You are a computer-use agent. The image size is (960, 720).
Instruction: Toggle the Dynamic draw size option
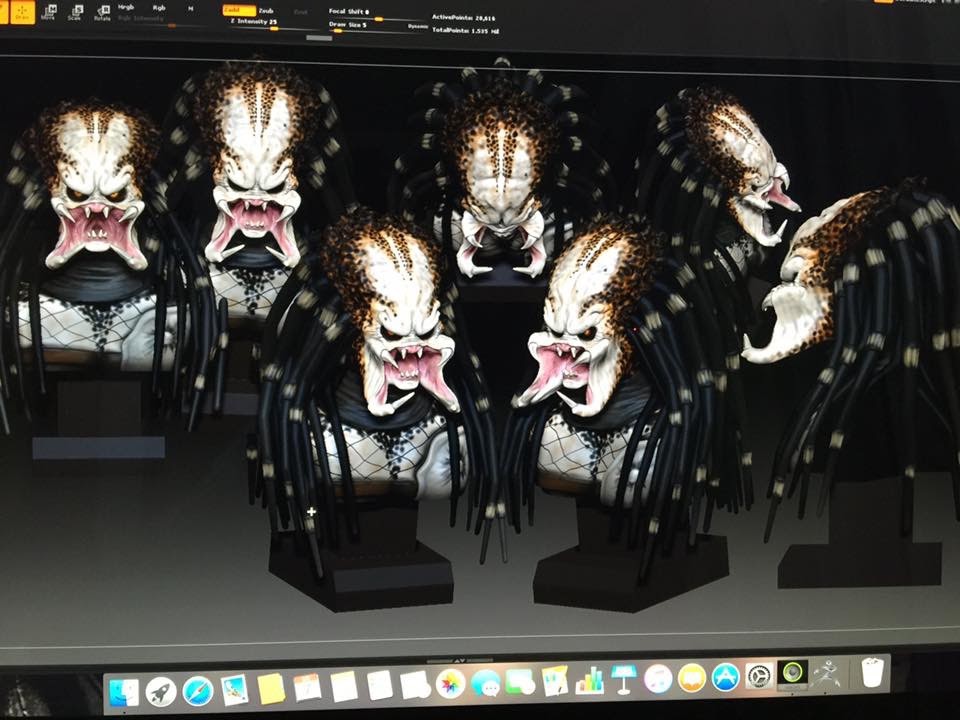(418, 26)
